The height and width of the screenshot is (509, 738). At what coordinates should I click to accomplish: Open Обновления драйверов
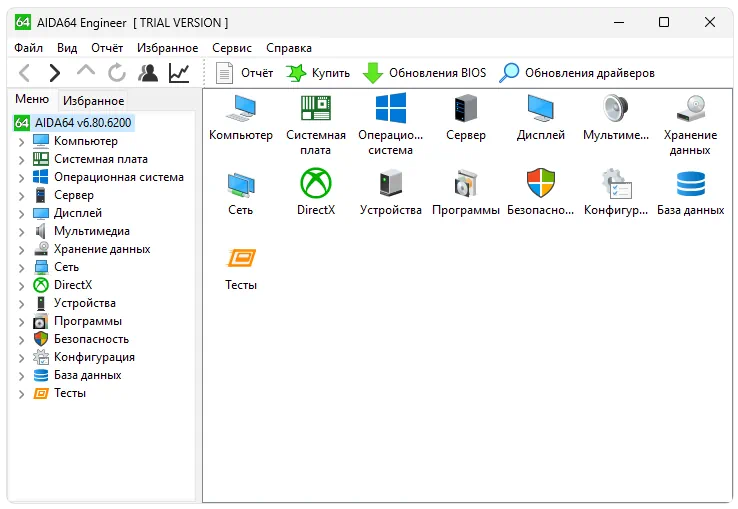coord(577,73)
